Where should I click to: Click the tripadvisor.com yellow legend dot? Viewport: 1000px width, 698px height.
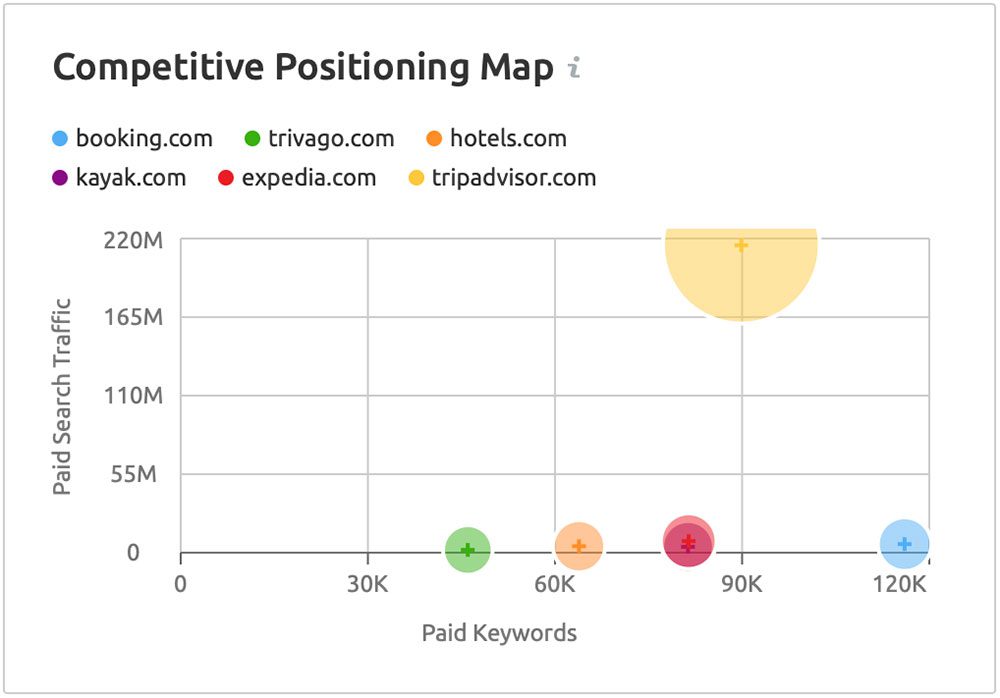(x=416, y=178)
